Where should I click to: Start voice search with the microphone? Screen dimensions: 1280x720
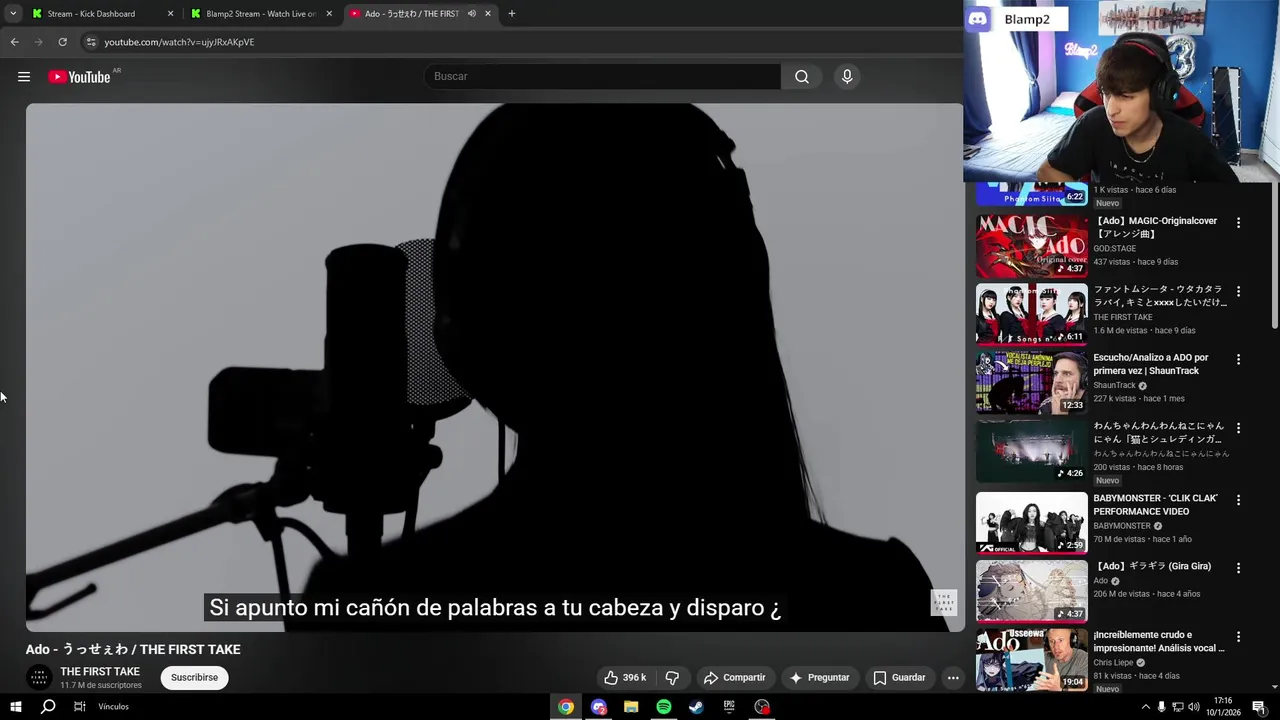pyautogui.click(x=847, y=77)
